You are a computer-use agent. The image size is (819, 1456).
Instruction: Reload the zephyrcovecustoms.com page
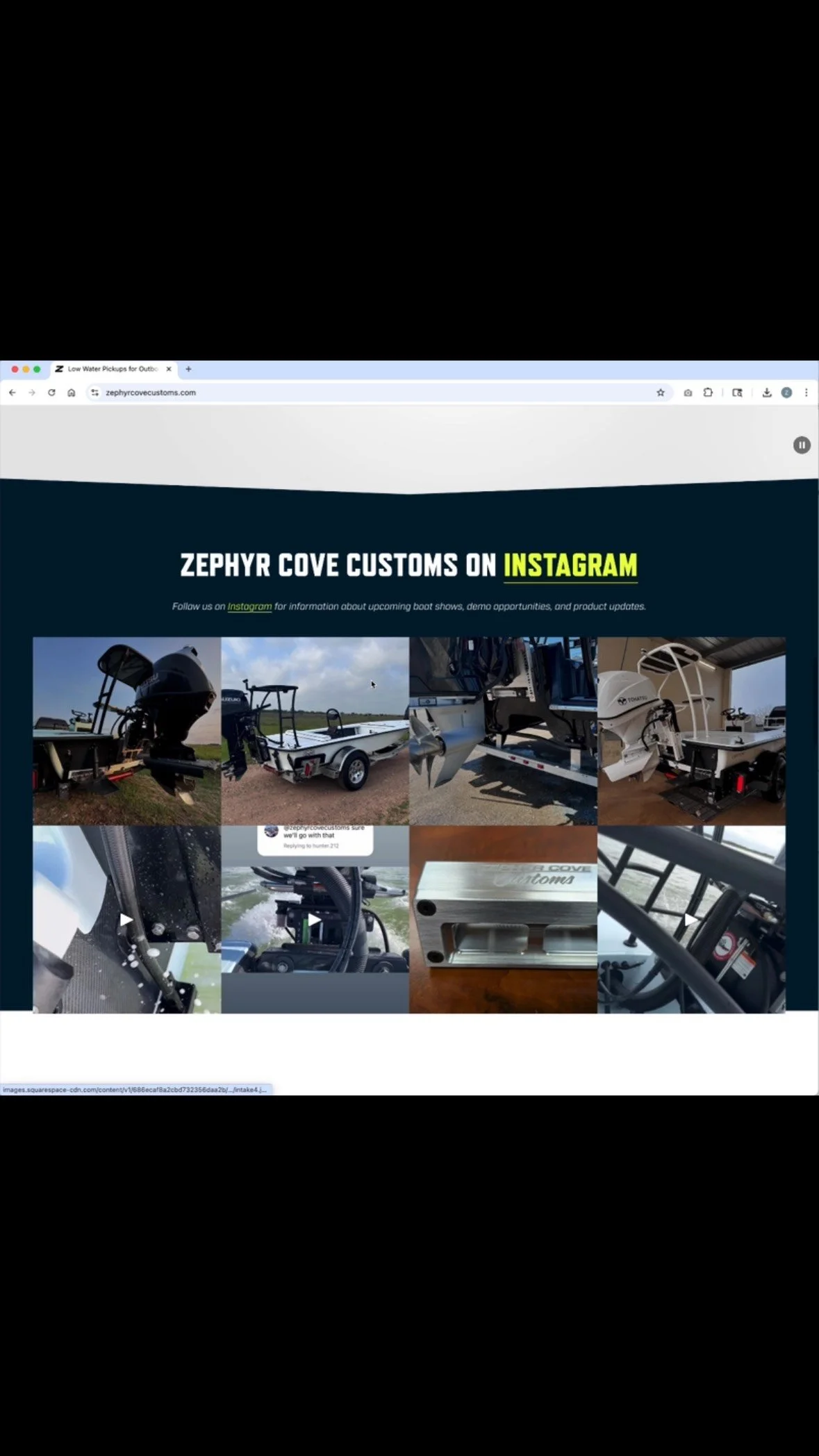[51, 392]
